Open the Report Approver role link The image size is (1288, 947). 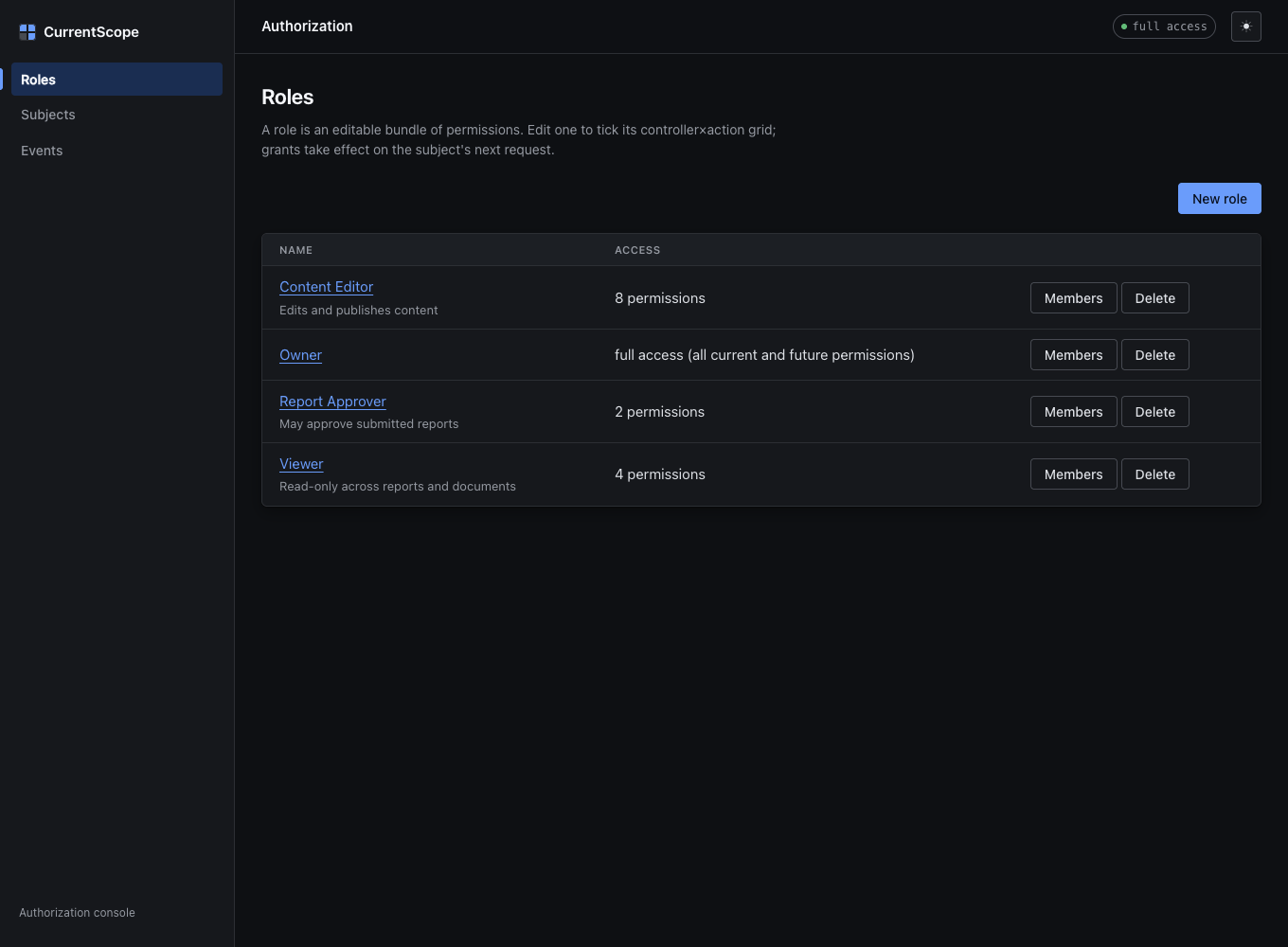(x=332, y=402)
